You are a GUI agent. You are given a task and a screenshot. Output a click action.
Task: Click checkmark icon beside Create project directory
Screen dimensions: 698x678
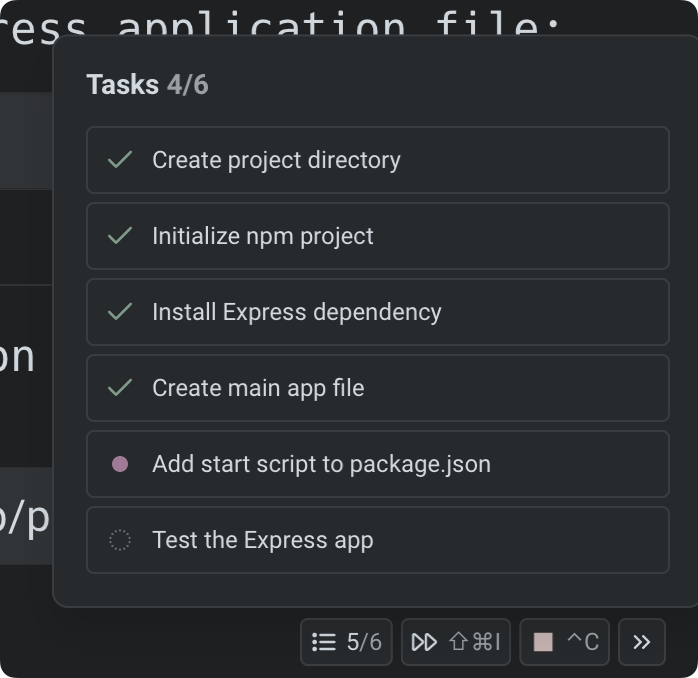pyautogui.click(x=120, y=160)
